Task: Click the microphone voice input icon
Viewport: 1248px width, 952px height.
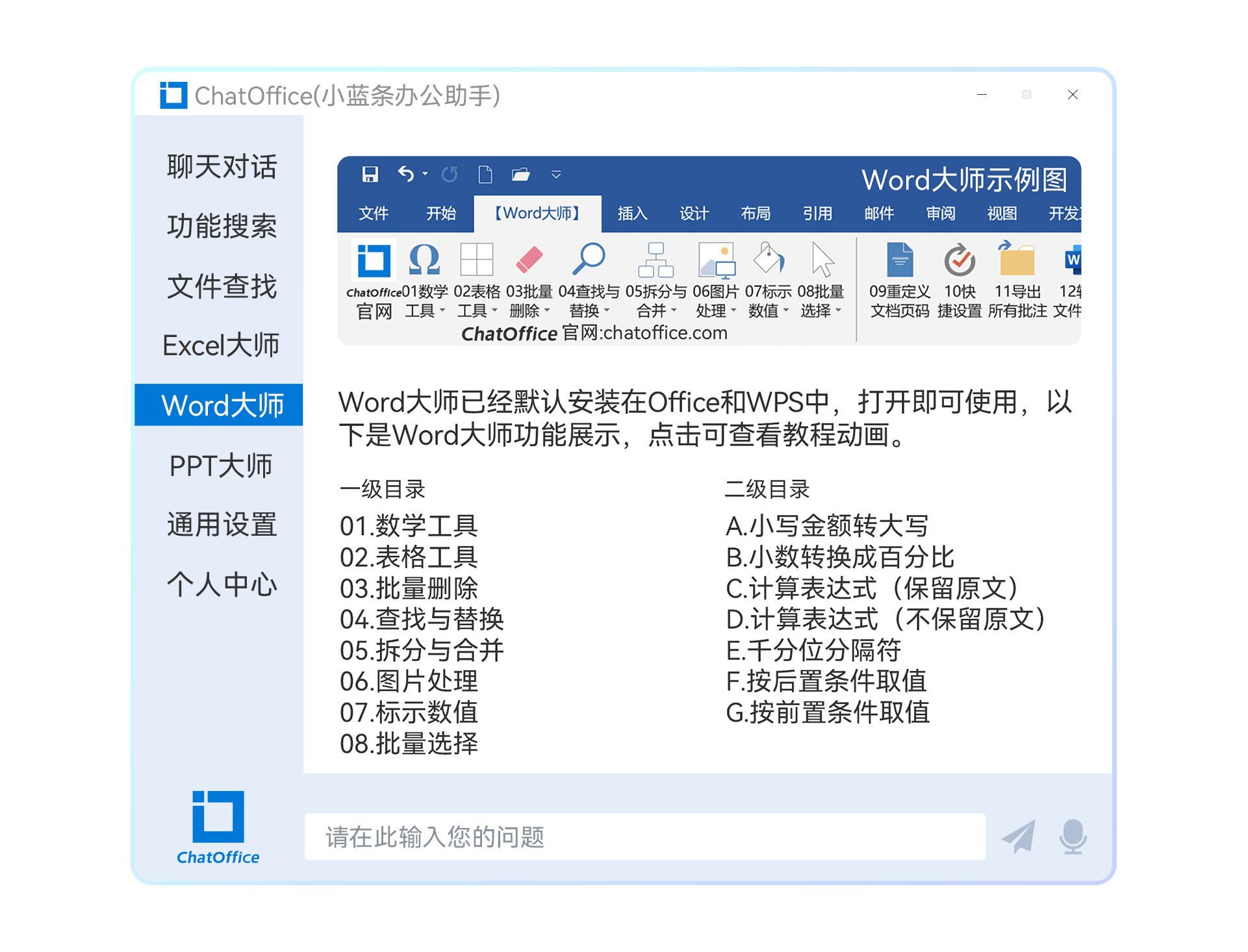Action: (x=1073, y=836)
